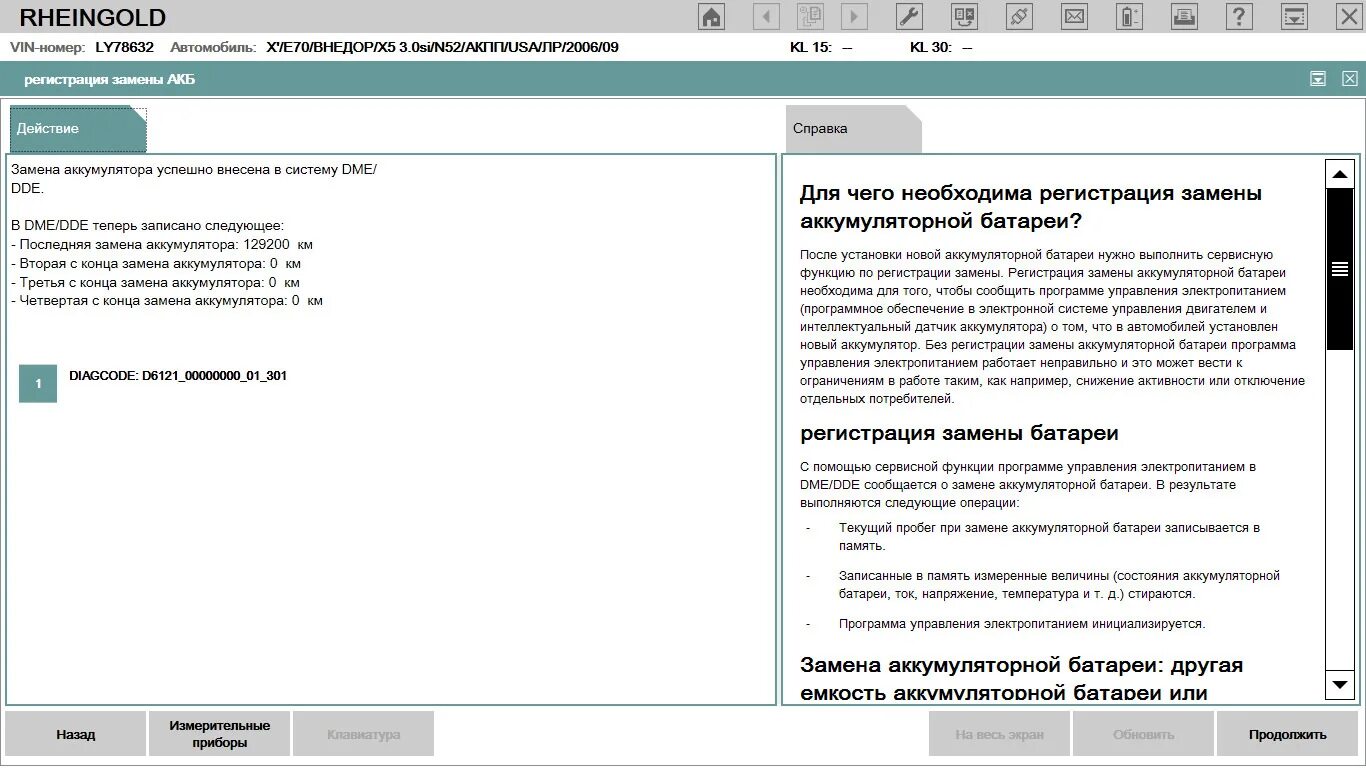Image resolution: width=1366 pixels, height=768 pixels.
Task: Open the wrench settings icon
Action: pos(909,17)
